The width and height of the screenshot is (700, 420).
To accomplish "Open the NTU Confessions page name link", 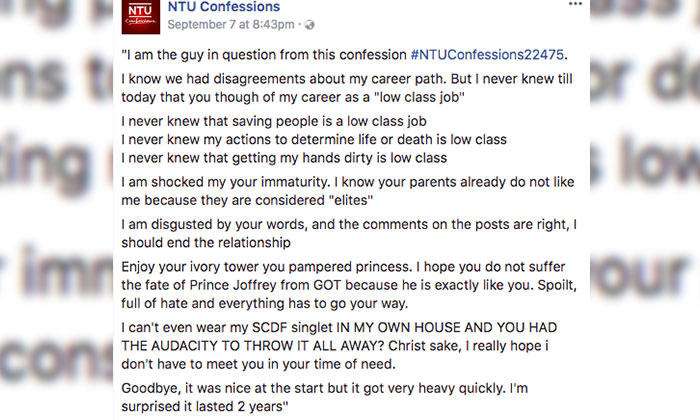I will (218, 7).
